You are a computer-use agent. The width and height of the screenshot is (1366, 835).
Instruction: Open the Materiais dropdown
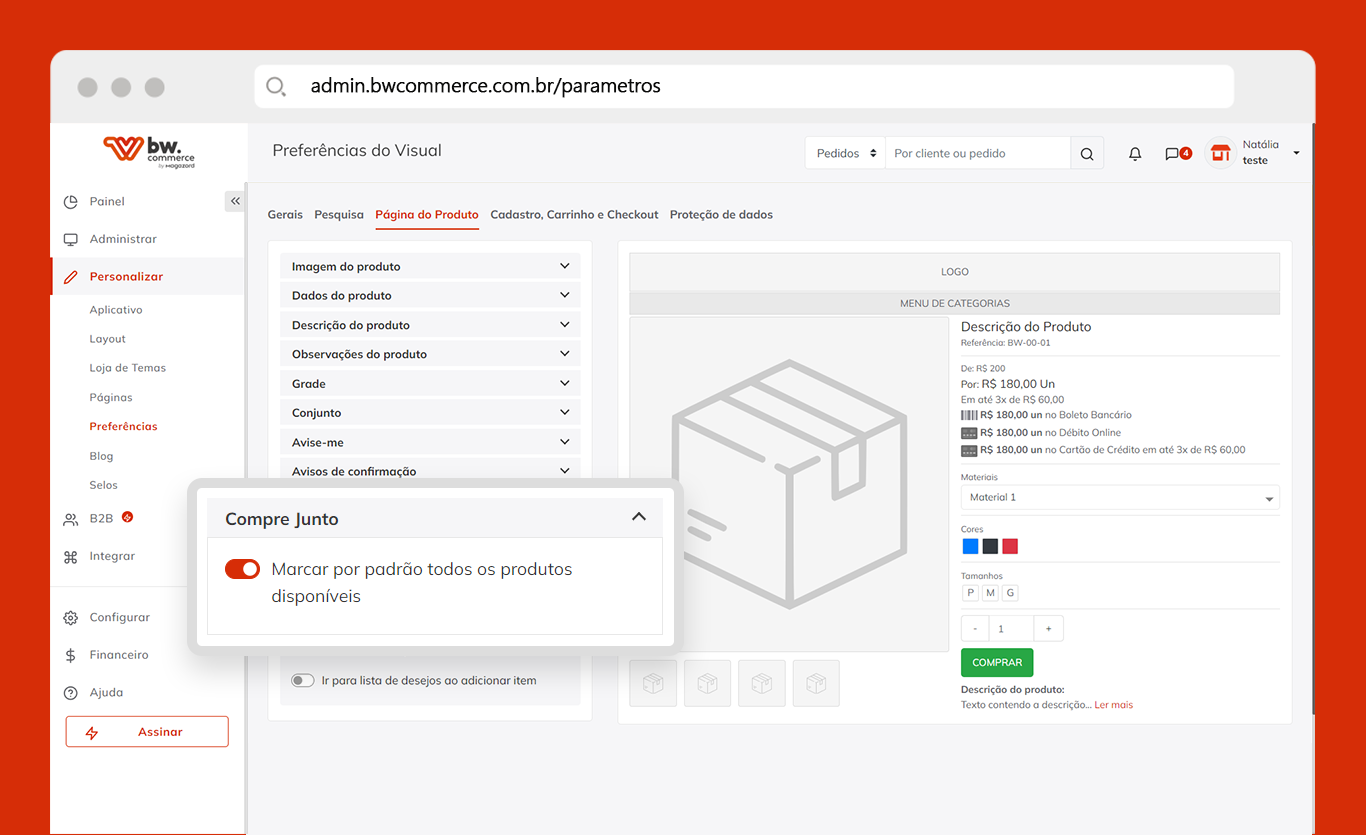tap(1119, 498)
